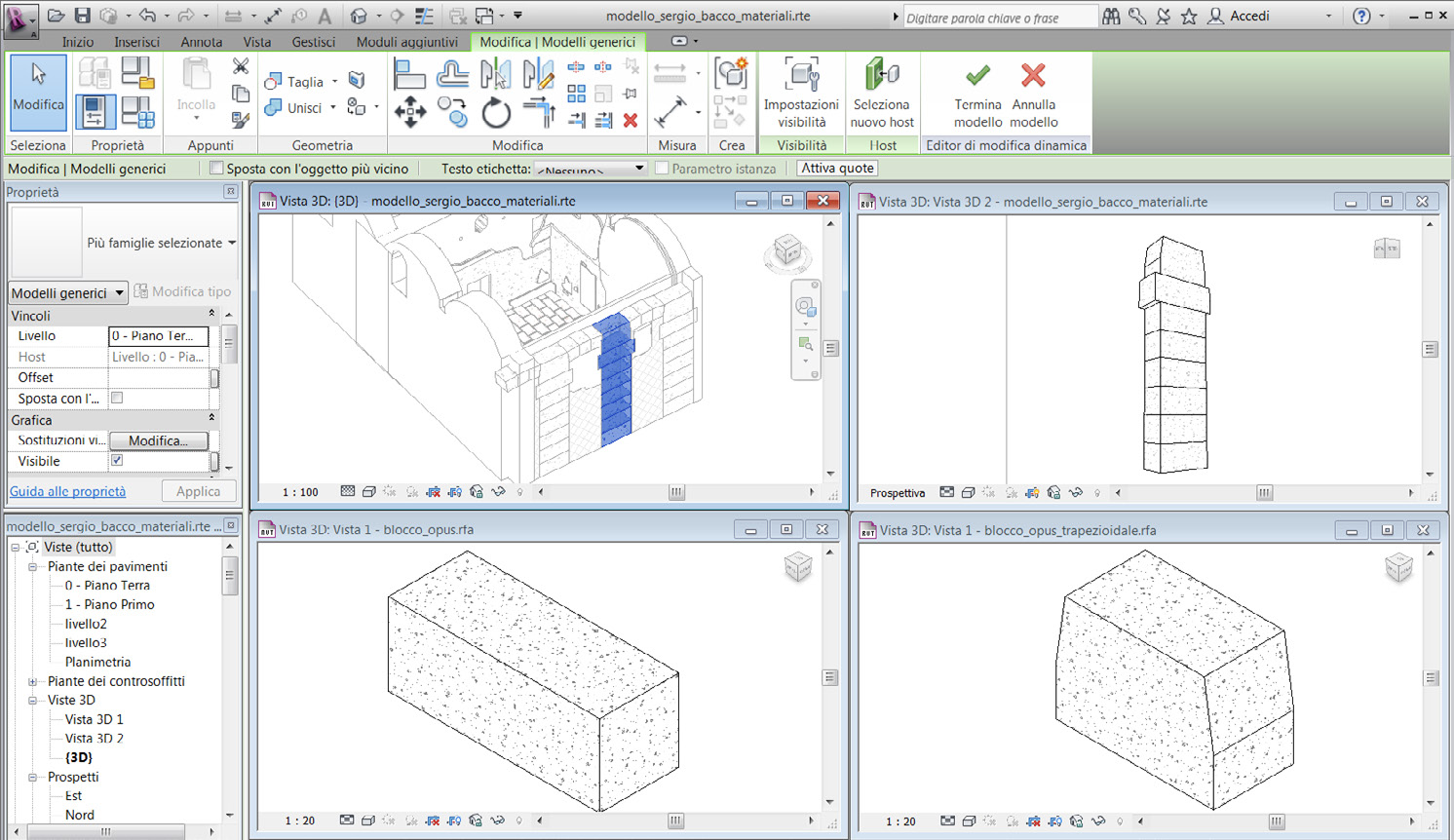This screenshot has height=840, width=1454.
Task: Click Seleziona nuovo host
Action: [x=882, y=93]
